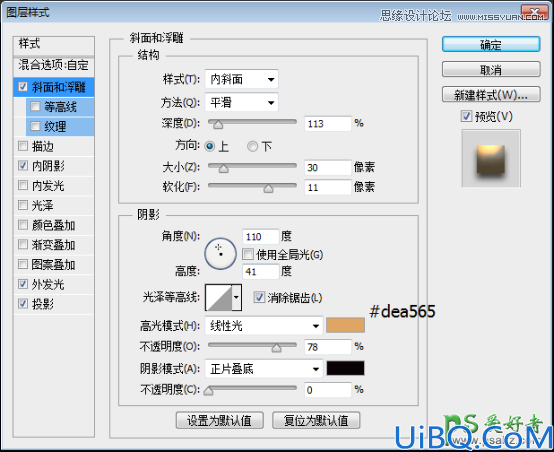Open 图案叠加 settings entry

coord(53,264)
